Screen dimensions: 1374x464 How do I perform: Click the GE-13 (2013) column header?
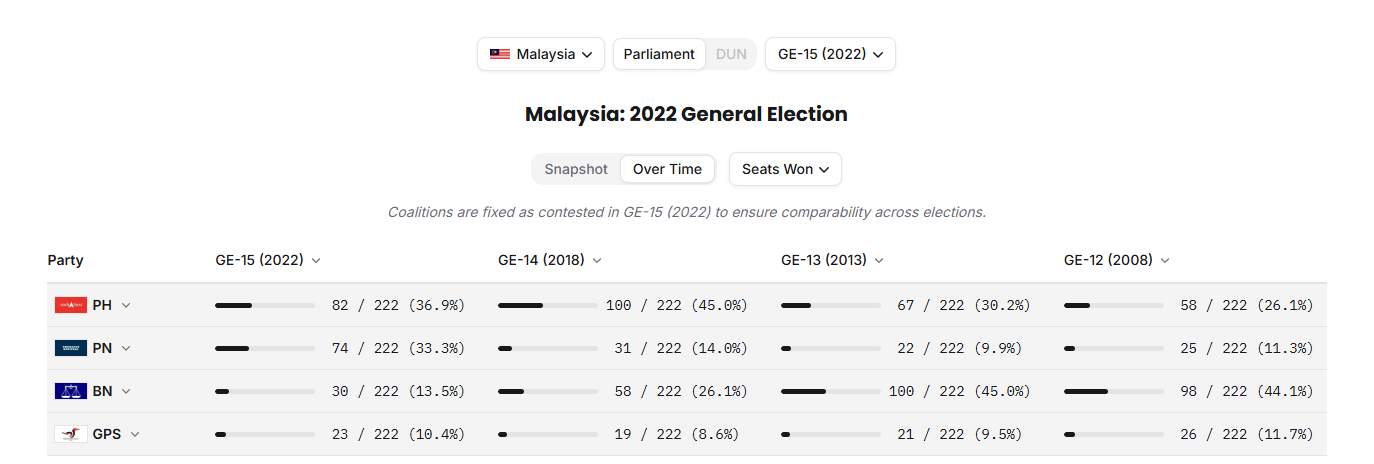coord(833,260)
